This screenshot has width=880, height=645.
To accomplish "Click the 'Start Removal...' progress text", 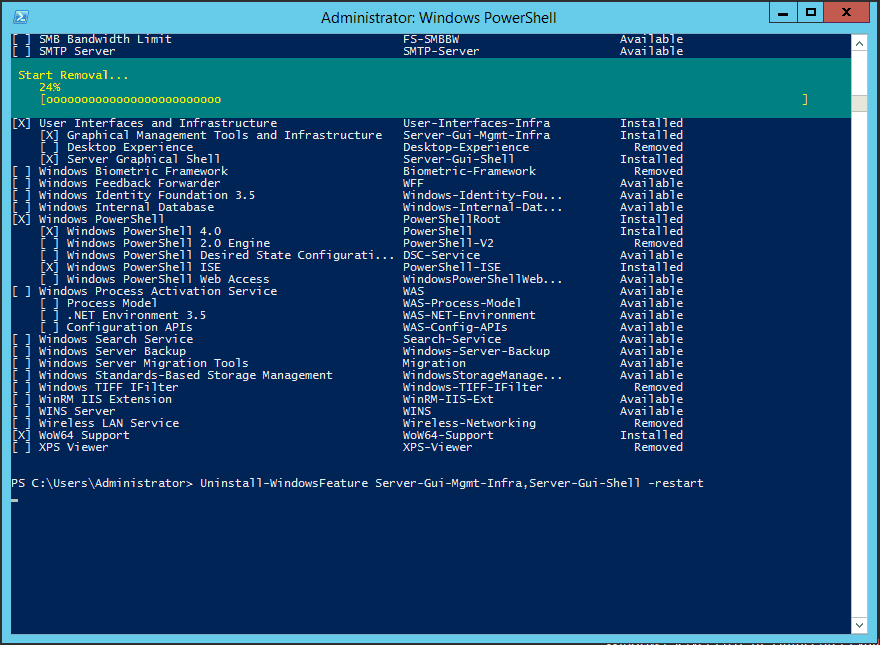I will pyautogui.click(x=73, y=75).
